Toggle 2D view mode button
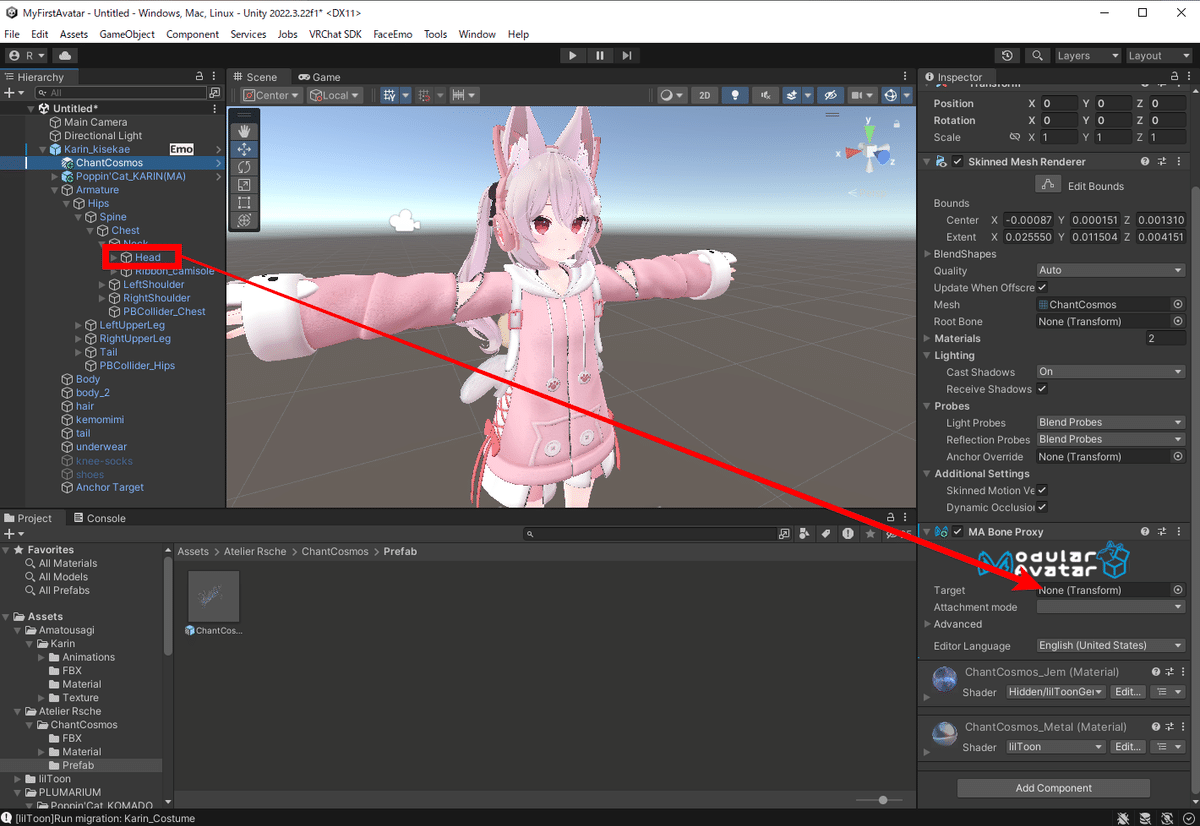This screenshot has height=826, width=1200. pyautogui.click(x=705, y=95)
